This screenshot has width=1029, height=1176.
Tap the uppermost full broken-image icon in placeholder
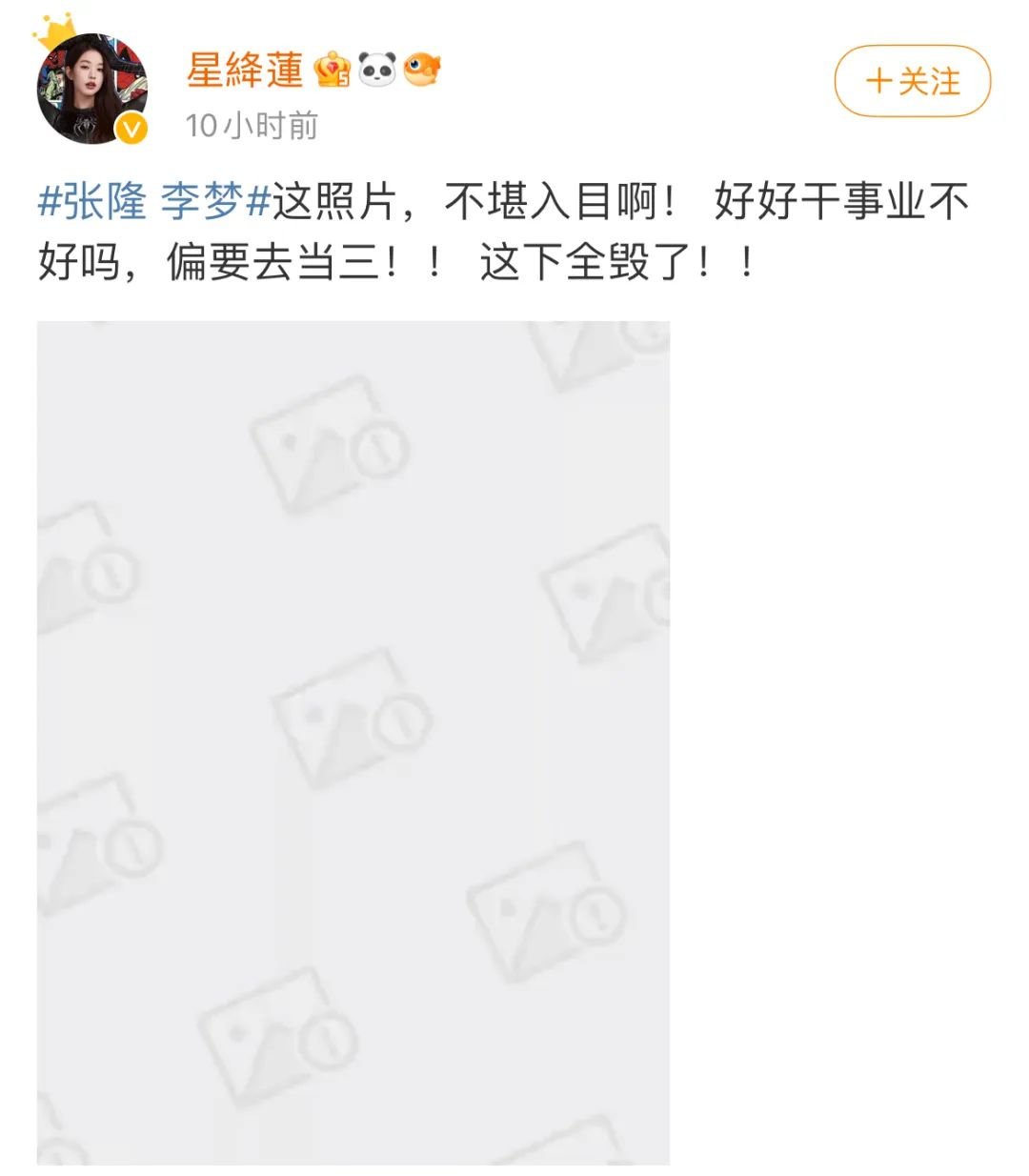pos(329,445)
